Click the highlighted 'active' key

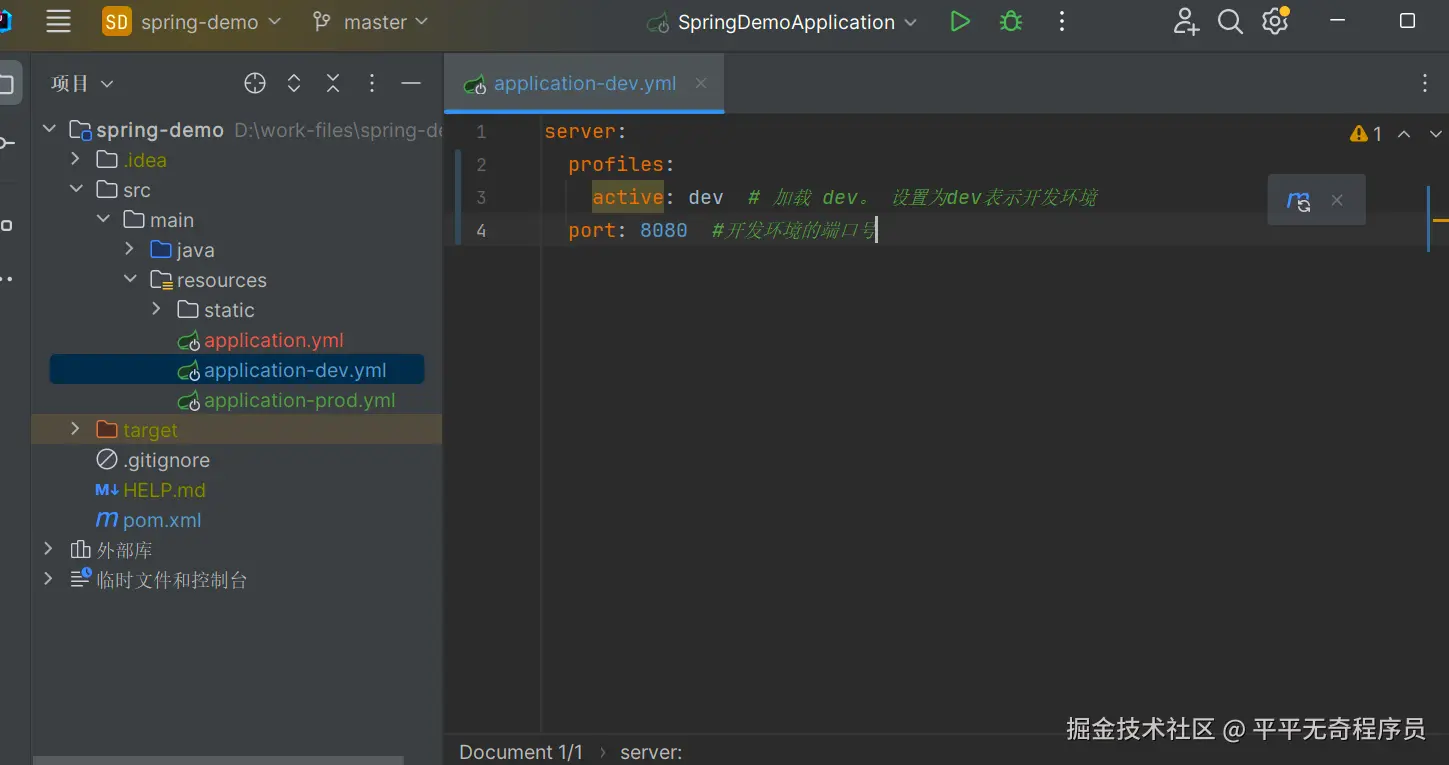coord(628,197)
